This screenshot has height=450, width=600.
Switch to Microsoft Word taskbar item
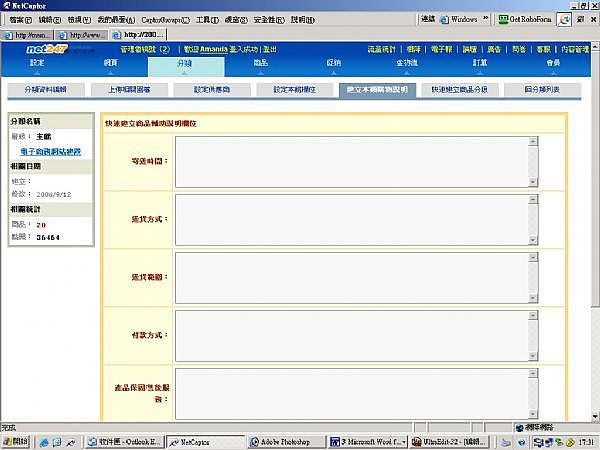click(x=372, y=441)
